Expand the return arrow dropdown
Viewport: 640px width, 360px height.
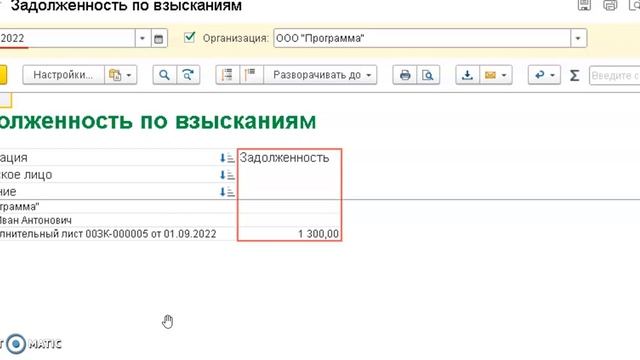[x=553, y=75]
